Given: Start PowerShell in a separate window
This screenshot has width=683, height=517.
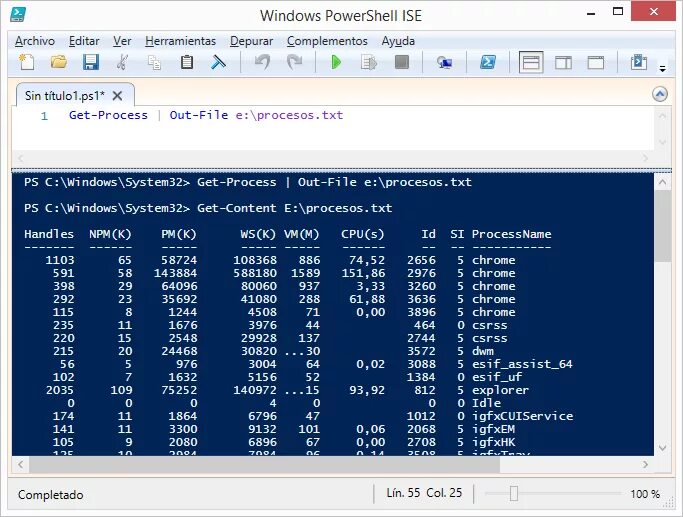Looking at the screenshot, I should [x=488, y=62].
